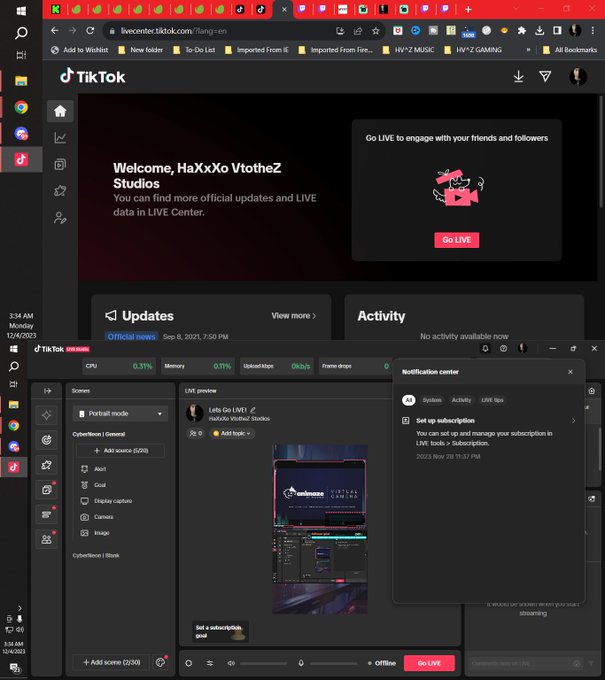
Task: Open File Explorer from the upper taskbar
Action: click(21, 81)
